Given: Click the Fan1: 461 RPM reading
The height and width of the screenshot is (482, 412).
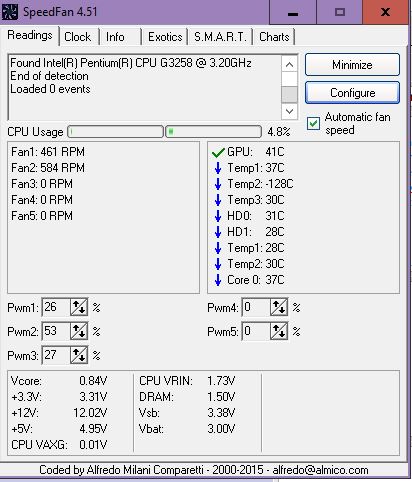Looking at the screenshot, I should pyautogui.click(x=48, y=152).
